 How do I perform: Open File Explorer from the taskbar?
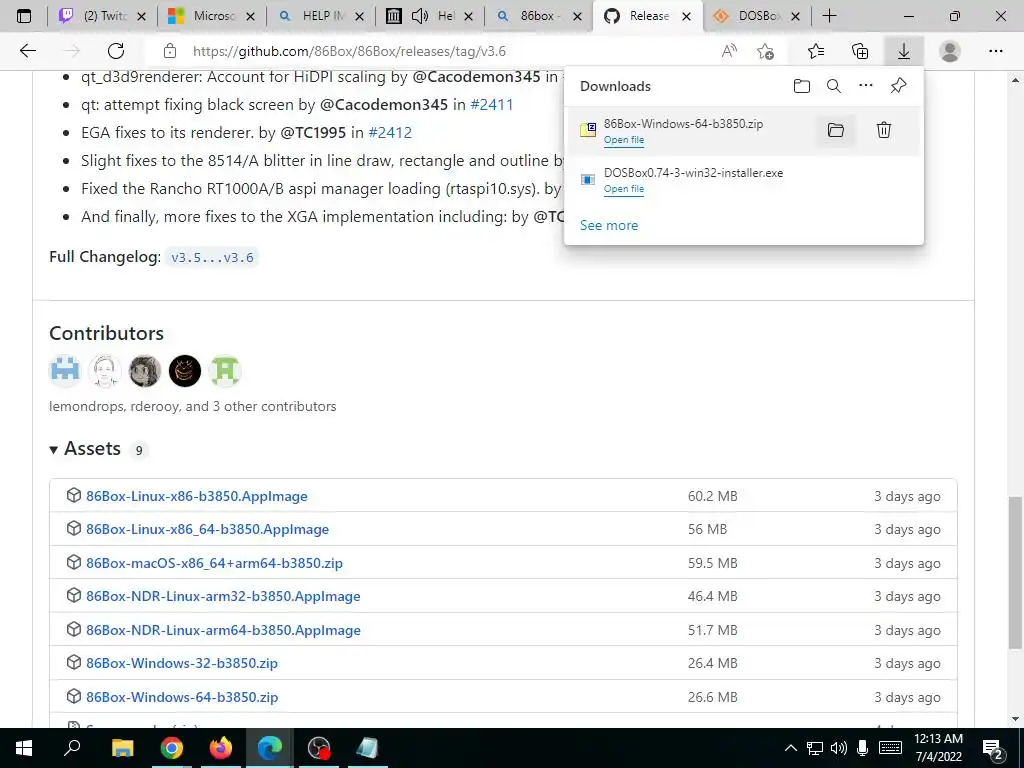pyautogui.click(x=122, y=748)
